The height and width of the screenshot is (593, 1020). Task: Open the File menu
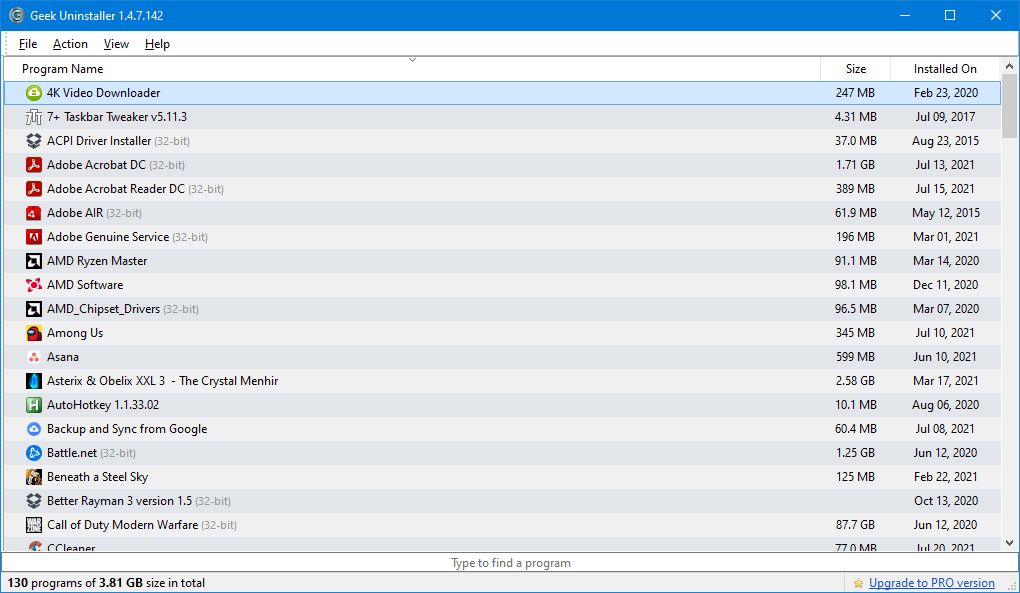[28, 44]
